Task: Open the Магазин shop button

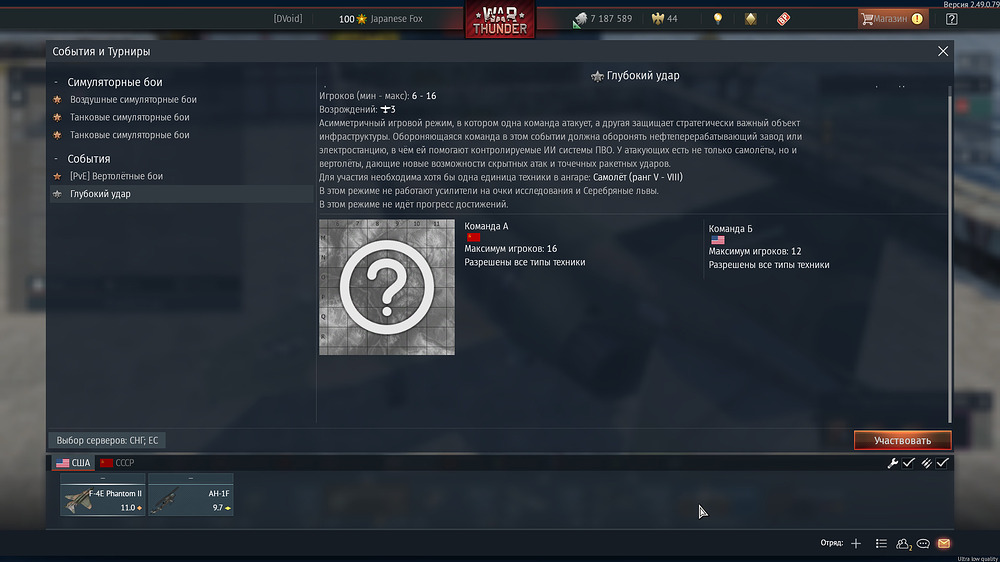Action: point(892,18)
